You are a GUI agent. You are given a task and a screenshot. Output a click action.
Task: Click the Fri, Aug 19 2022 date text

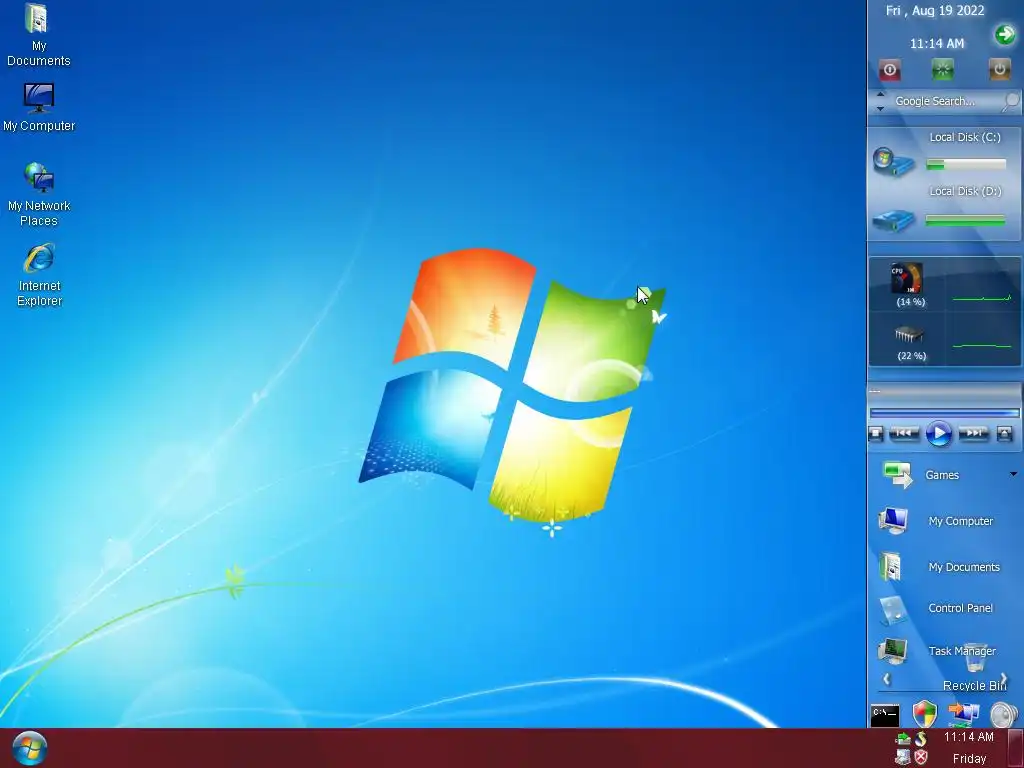935,10
